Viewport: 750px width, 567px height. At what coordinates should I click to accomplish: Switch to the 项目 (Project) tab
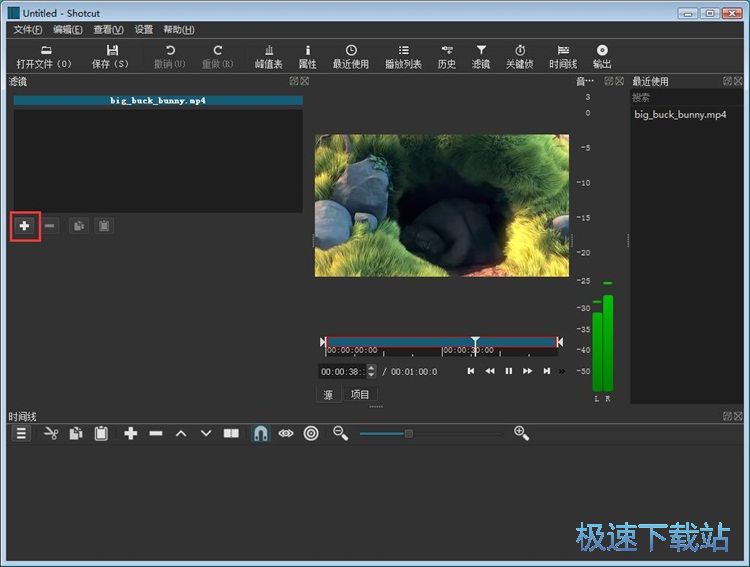pos(359,395)
